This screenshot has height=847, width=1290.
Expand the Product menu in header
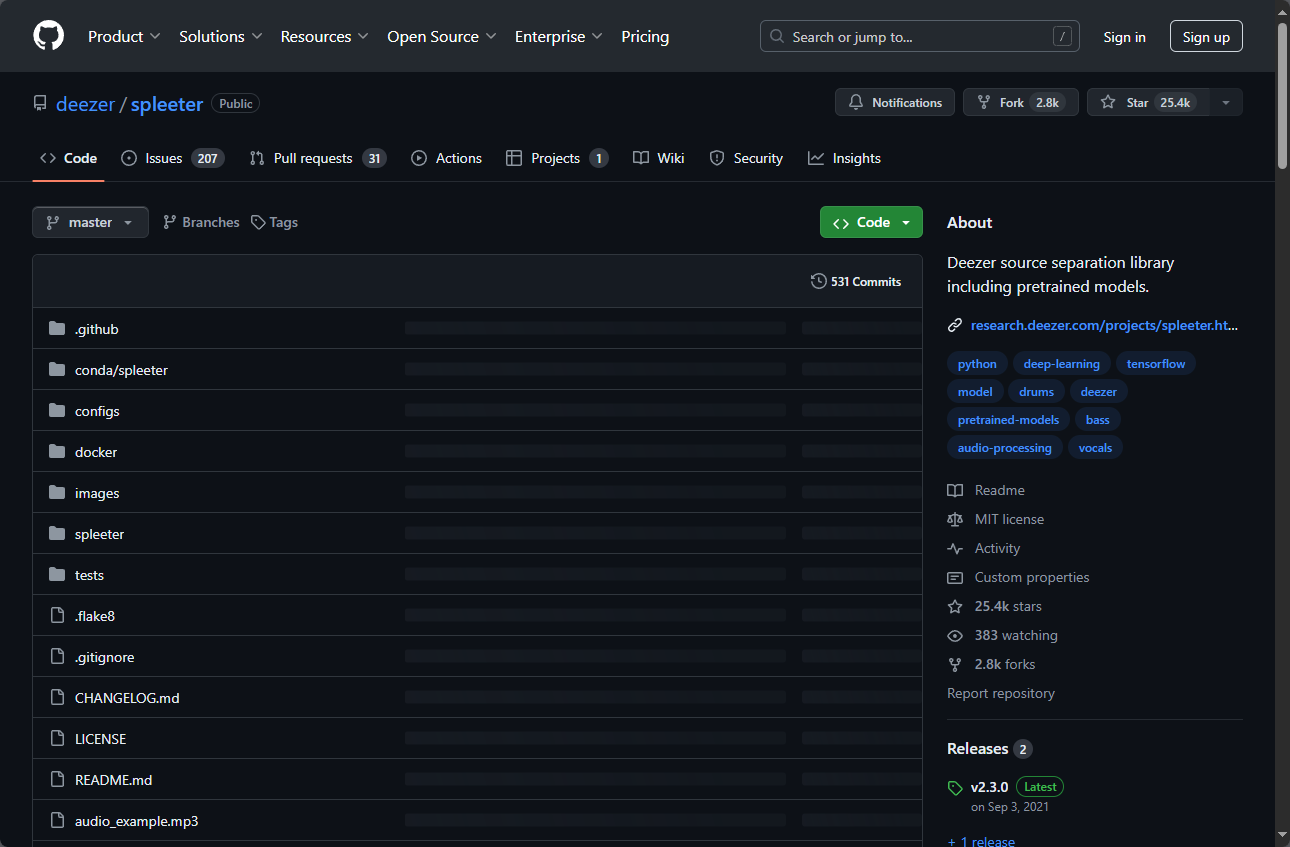point(124,36)
